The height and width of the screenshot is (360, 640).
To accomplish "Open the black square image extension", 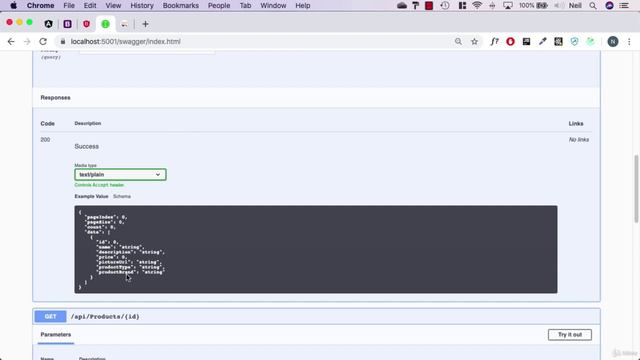I will [526, 42].
